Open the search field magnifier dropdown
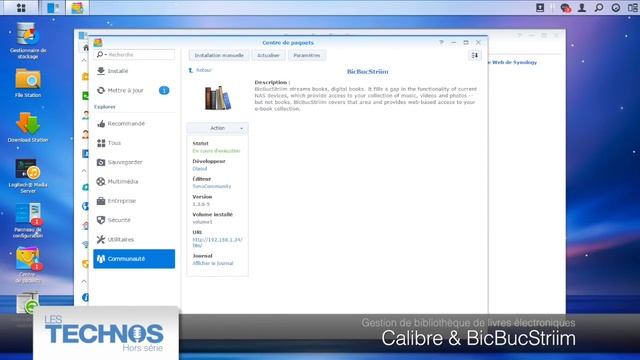The image size is (640, 360). point(101,54)
